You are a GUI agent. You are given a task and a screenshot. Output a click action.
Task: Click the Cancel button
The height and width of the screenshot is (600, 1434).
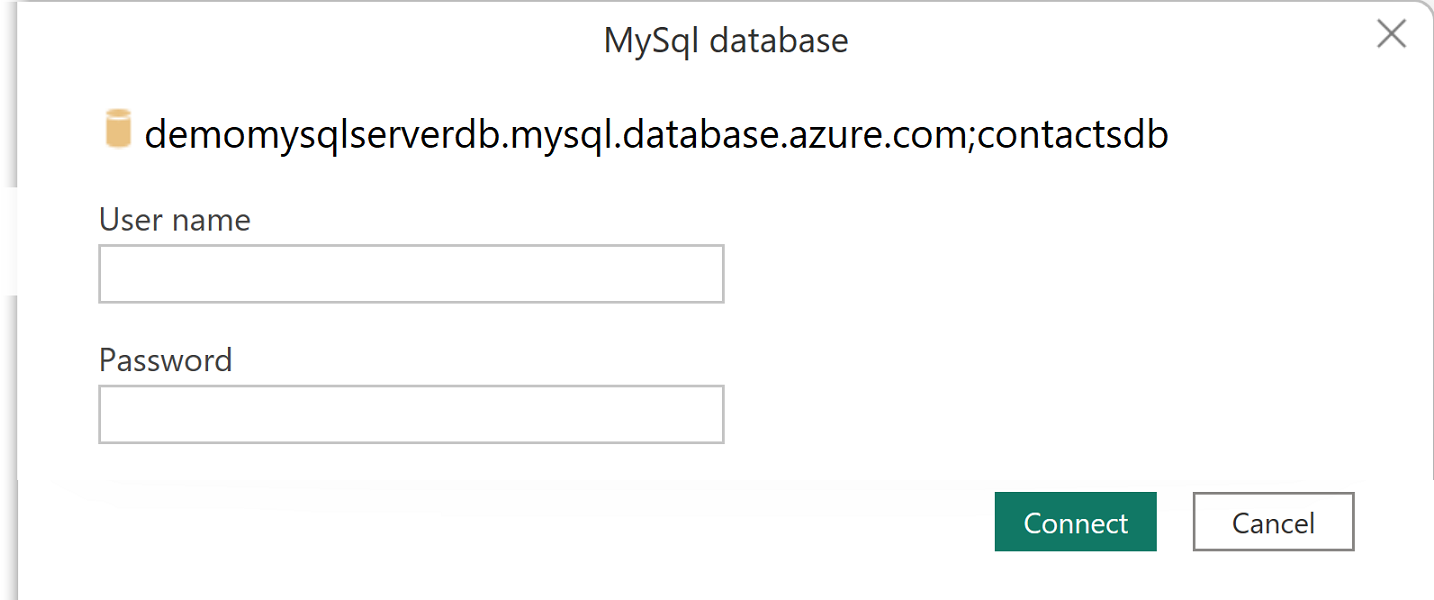click(1273, 522)
